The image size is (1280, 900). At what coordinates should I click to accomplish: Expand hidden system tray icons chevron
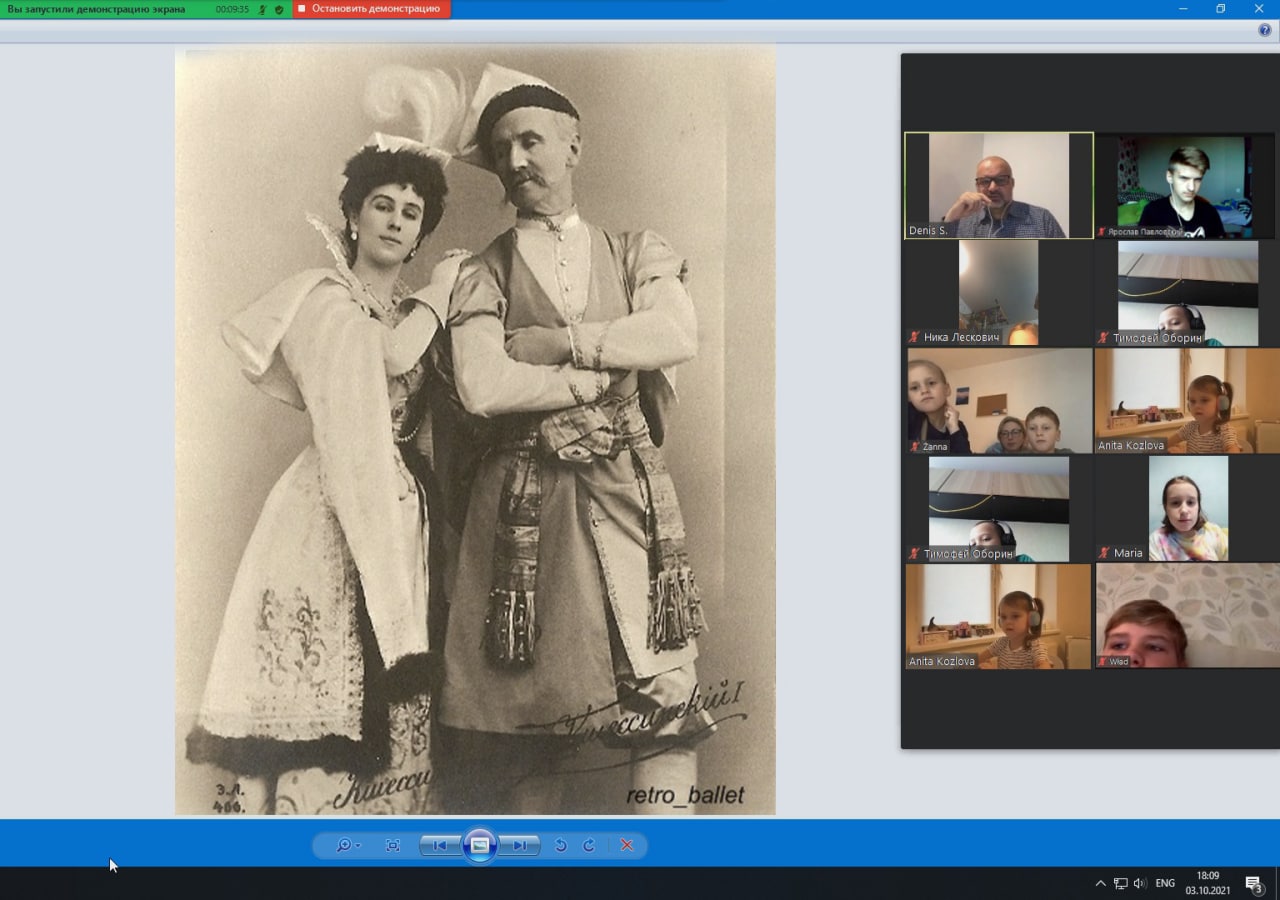pos(1101,883)
